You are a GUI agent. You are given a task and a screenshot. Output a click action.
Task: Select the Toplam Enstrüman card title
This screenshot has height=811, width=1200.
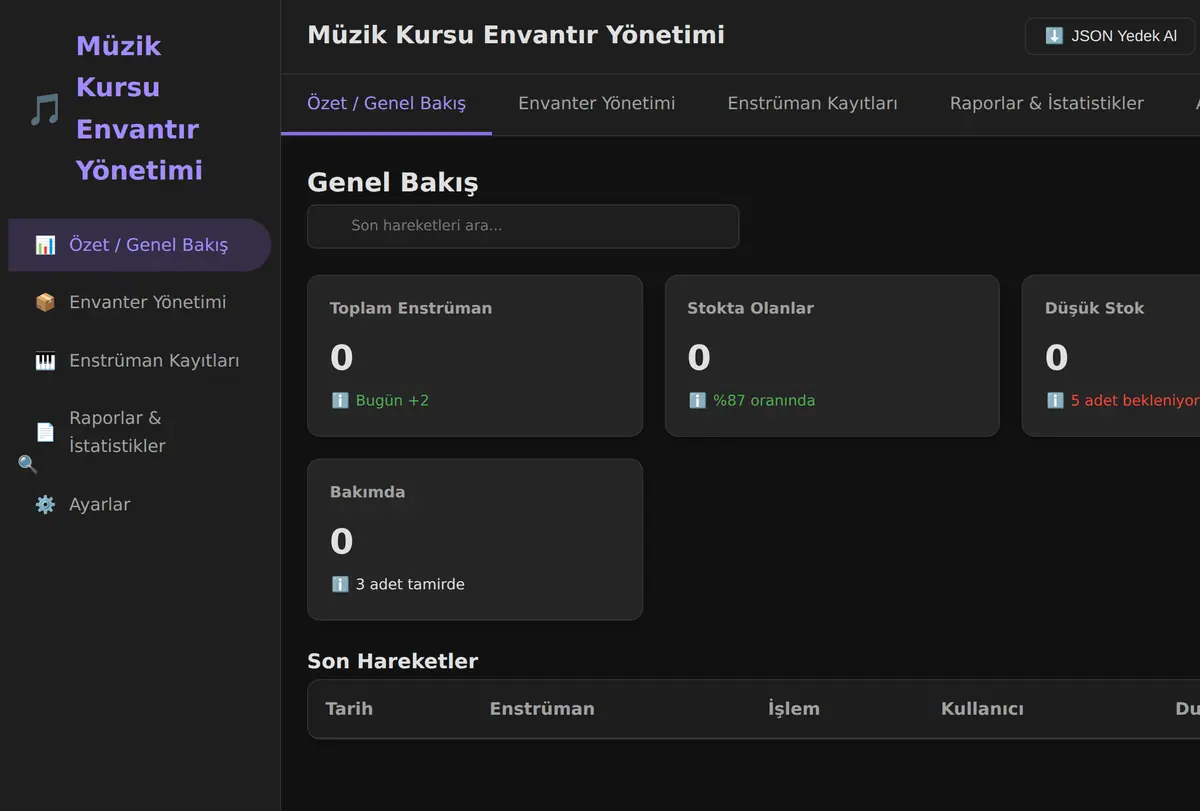tap(411, 308)
